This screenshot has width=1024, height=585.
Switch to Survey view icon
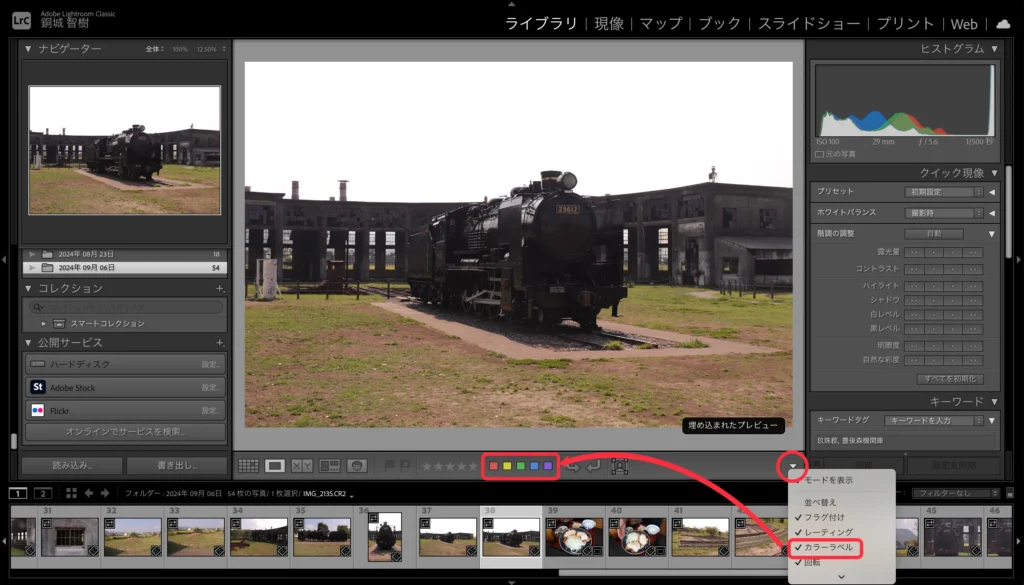(x=329, y=466)
